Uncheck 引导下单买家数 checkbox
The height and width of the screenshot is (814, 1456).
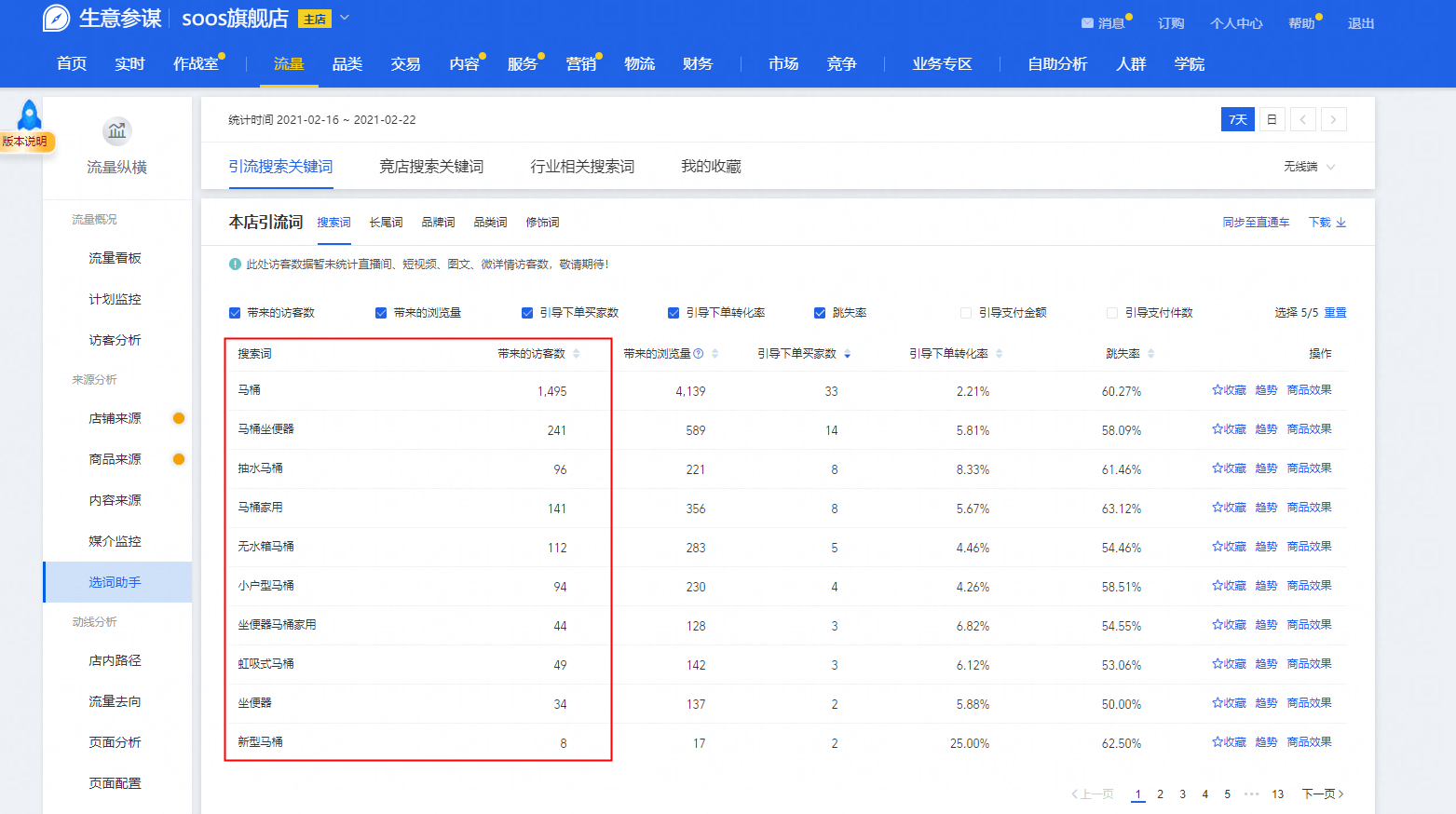(527, 313)
